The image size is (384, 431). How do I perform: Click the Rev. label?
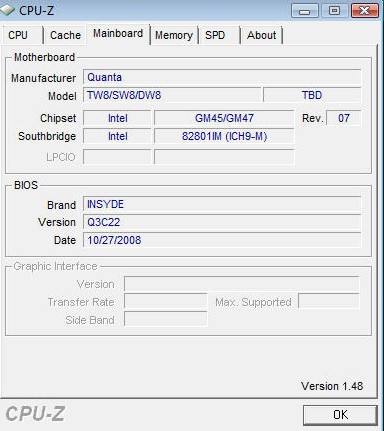pos(313,118)
